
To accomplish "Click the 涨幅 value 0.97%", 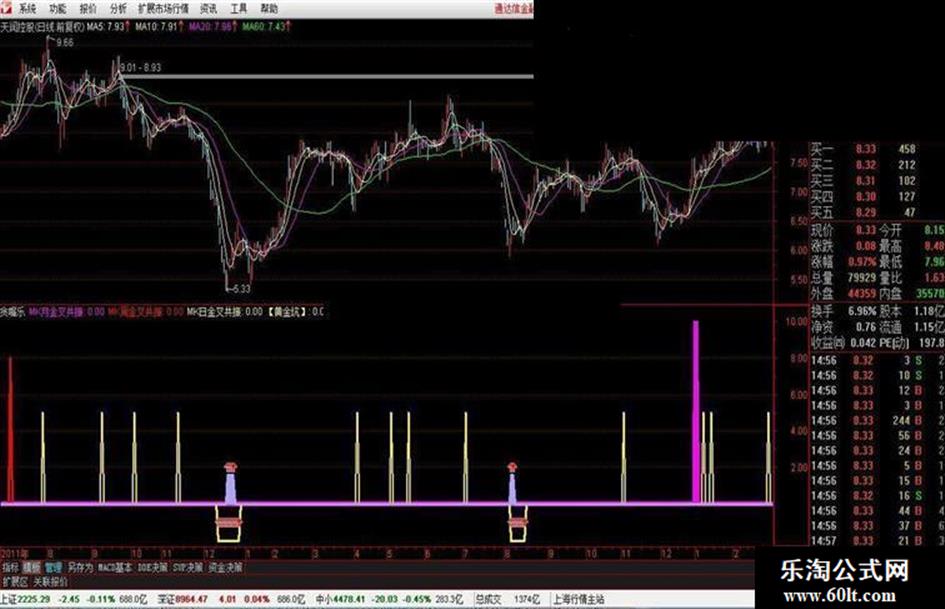I will pos(863,262).
